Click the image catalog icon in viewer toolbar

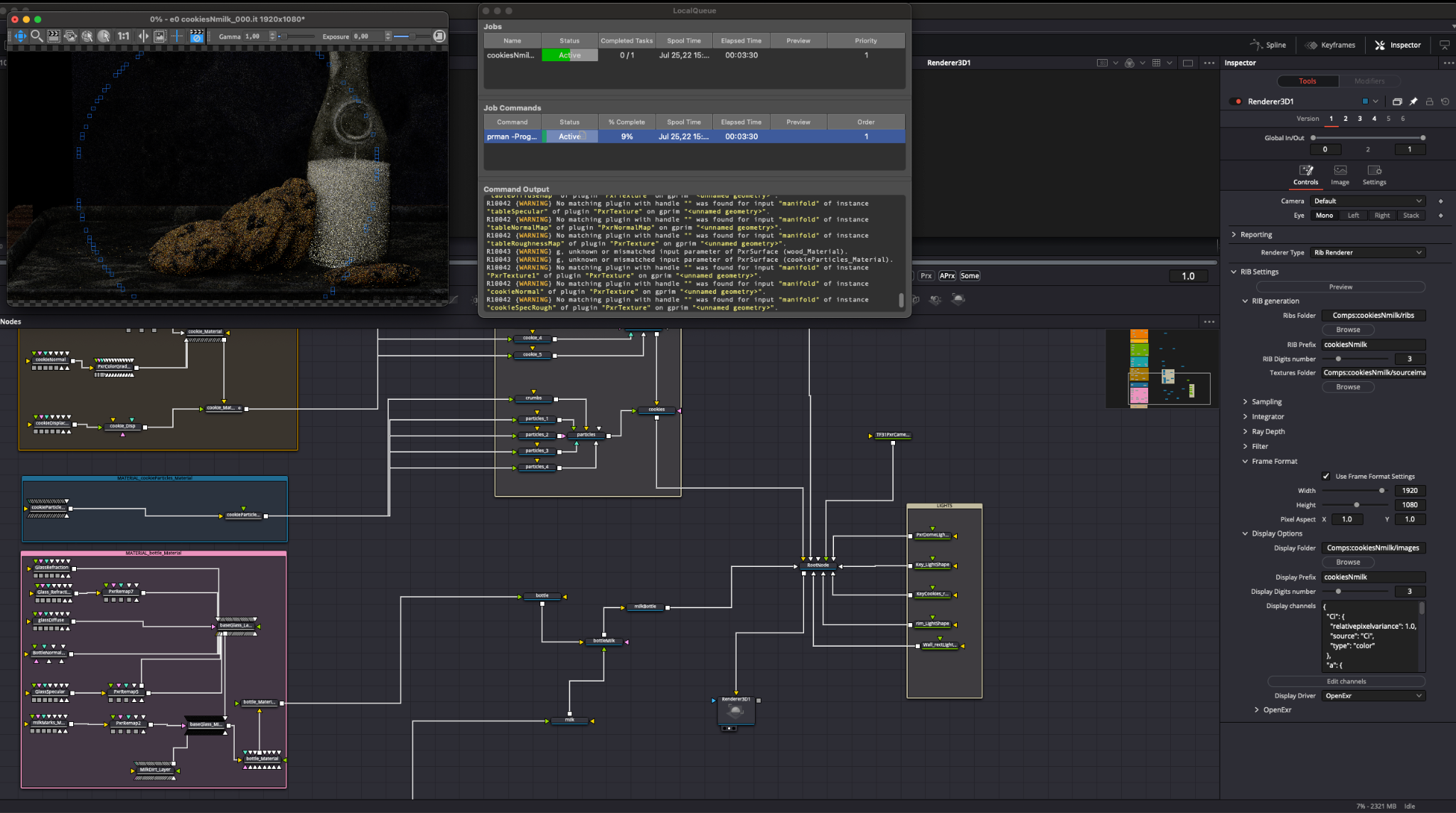70,36
